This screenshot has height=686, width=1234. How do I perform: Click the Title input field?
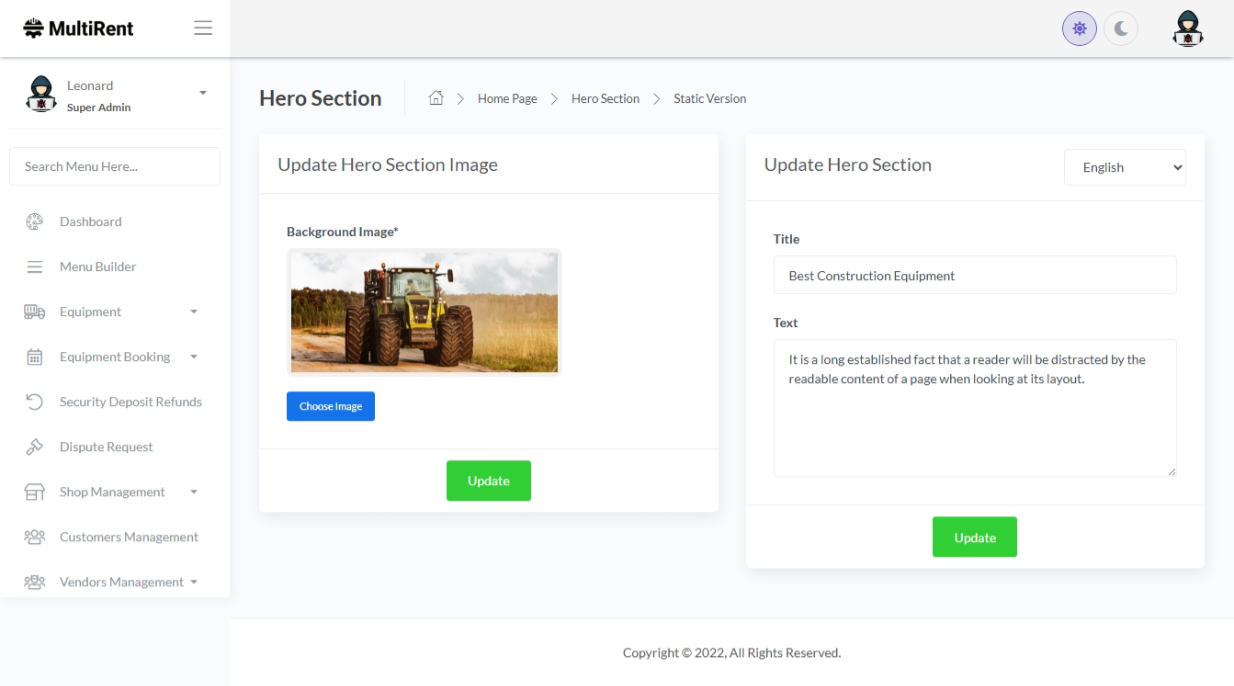(x=974, y=275)
